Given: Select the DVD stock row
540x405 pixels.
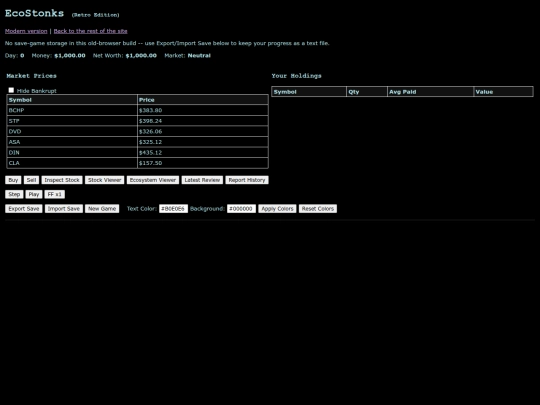Looking at the screenshot, I should [x=137, y=132].
